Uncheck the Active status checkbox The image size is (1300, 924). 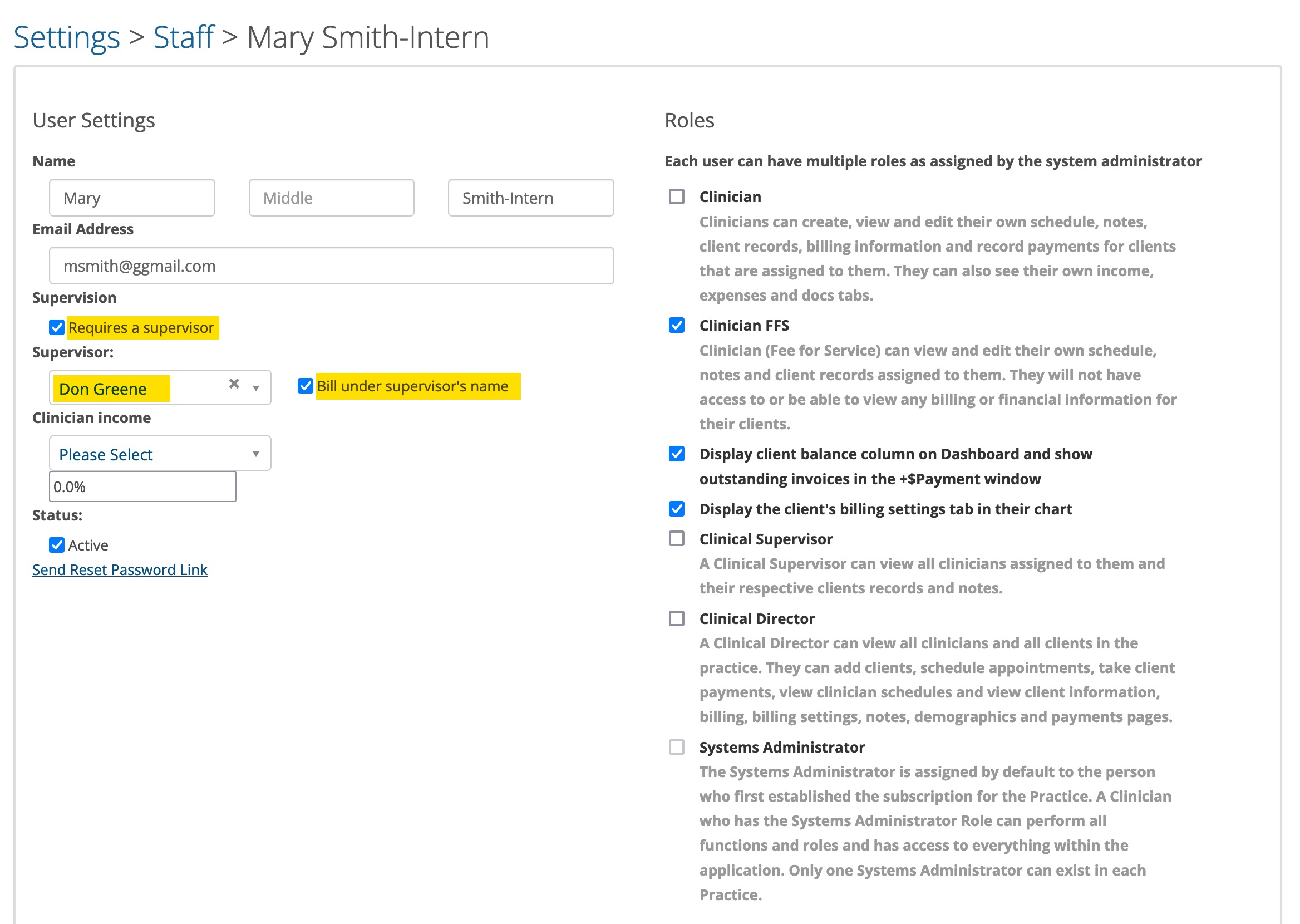coord(57,545)
